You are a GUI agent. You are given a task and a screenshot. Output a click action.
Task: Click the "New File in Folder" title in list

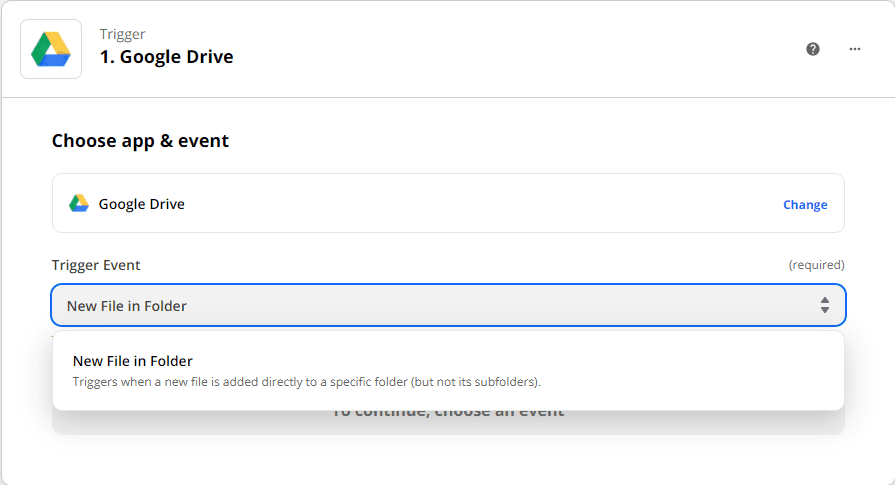(133, 361)
